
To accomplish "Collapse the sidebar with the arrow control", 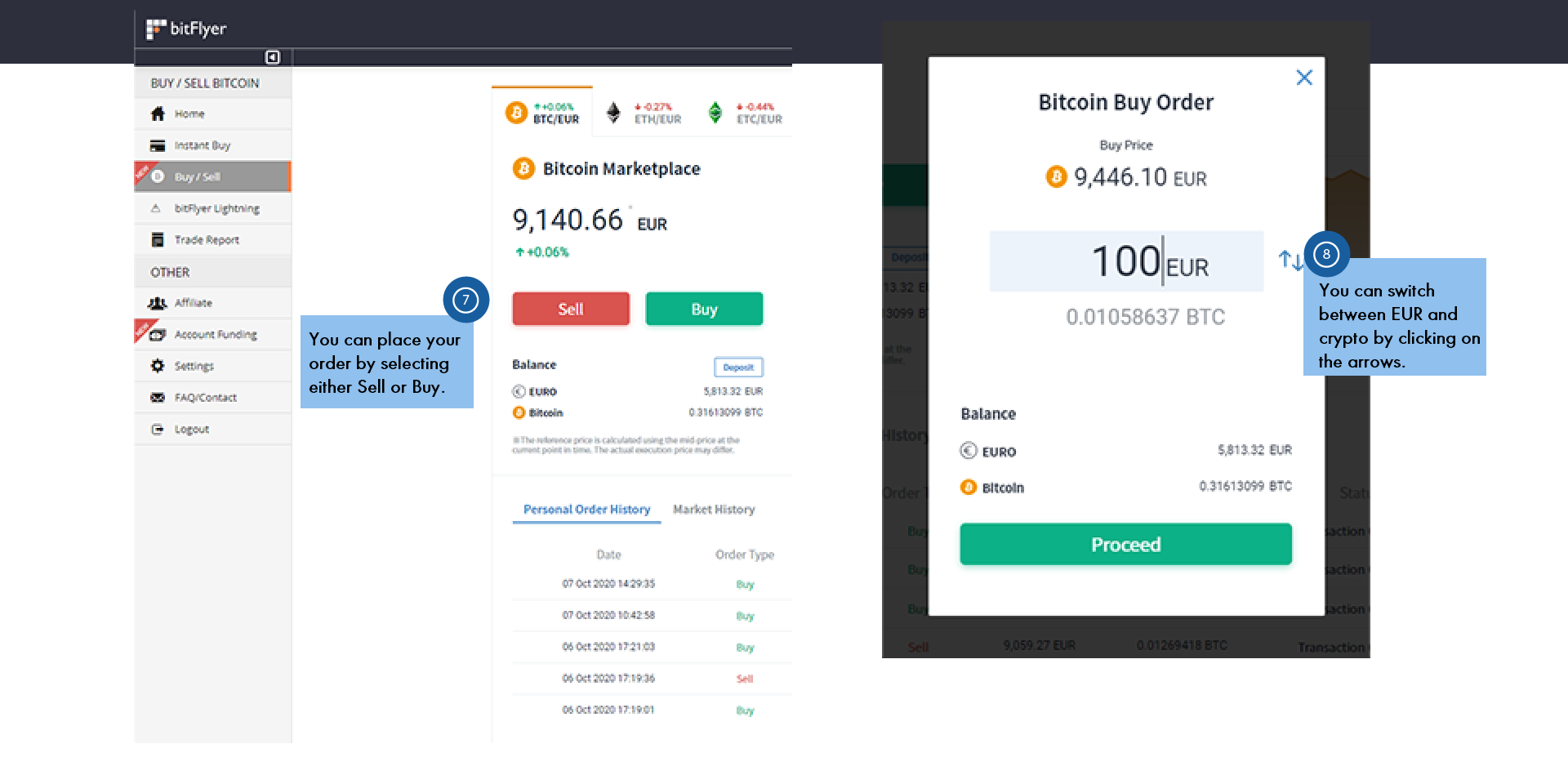I will click(x=272, y=57).
